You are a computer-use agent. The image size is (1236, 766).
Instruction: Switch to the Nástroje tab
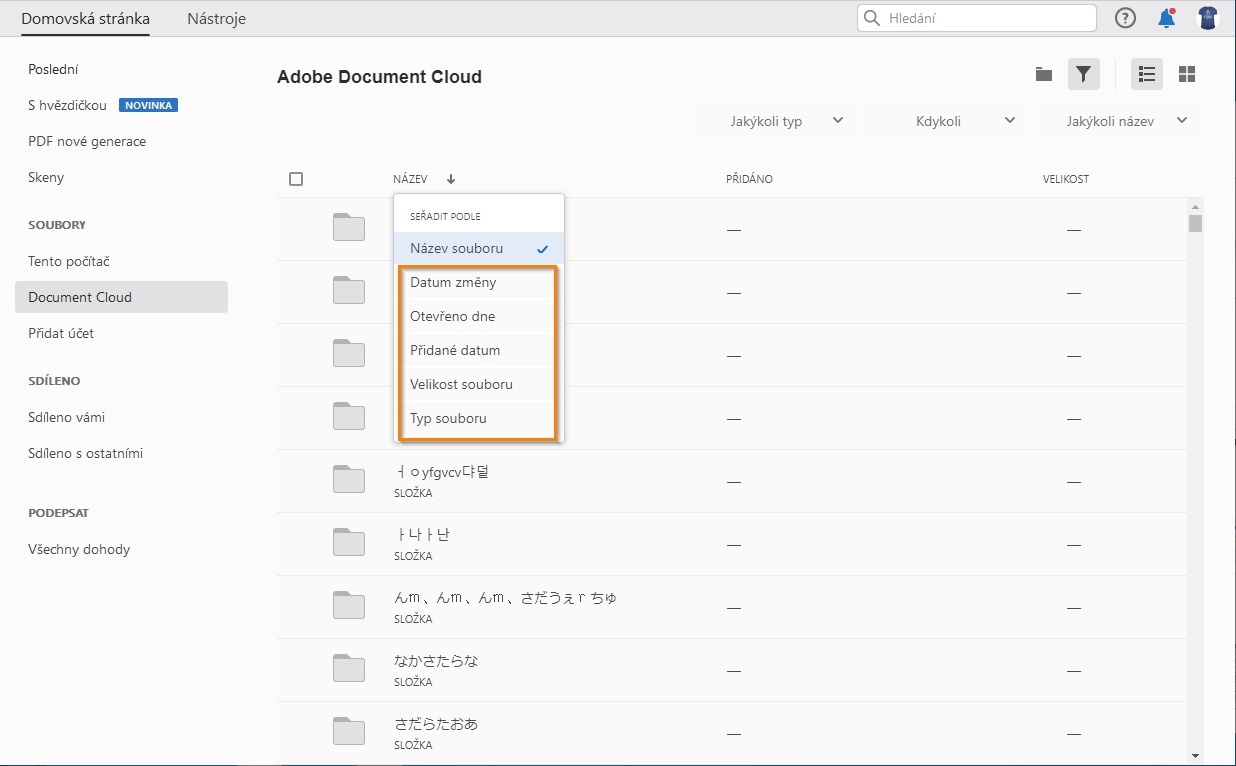click(x=216, y=18)
